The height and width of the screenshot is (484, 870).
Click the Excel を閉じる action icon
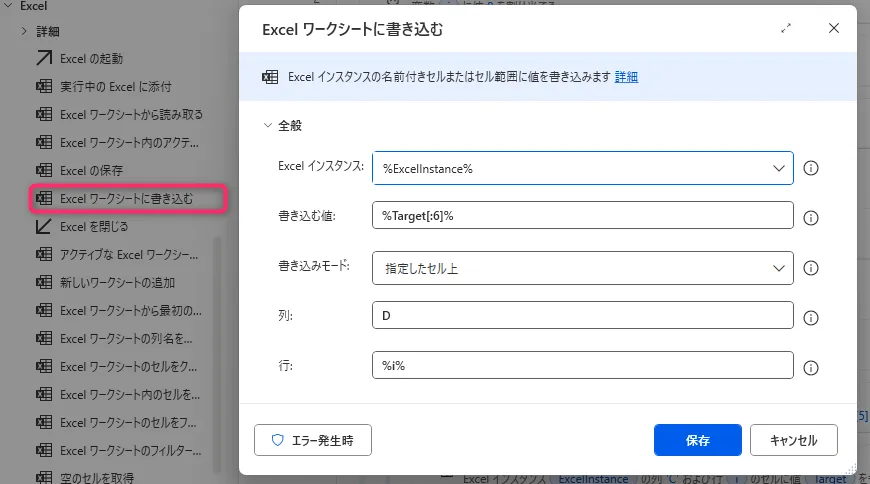44,227
